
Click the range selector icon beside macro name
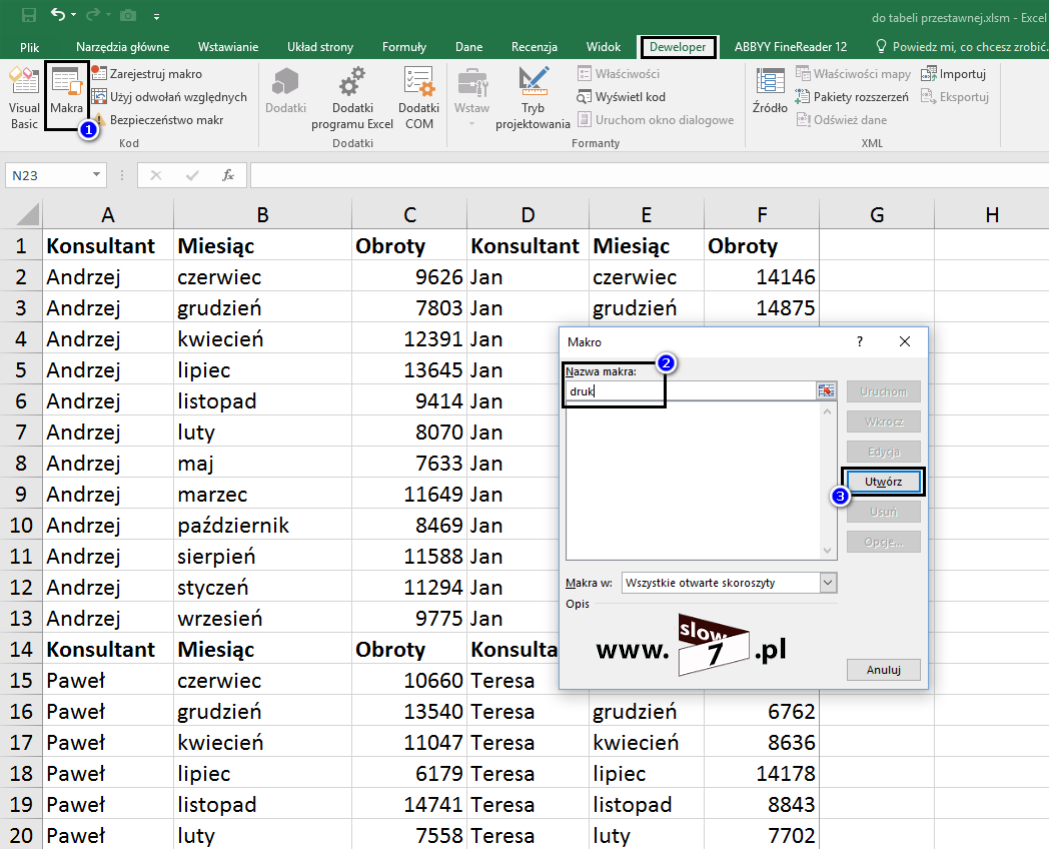click(826, 391)
